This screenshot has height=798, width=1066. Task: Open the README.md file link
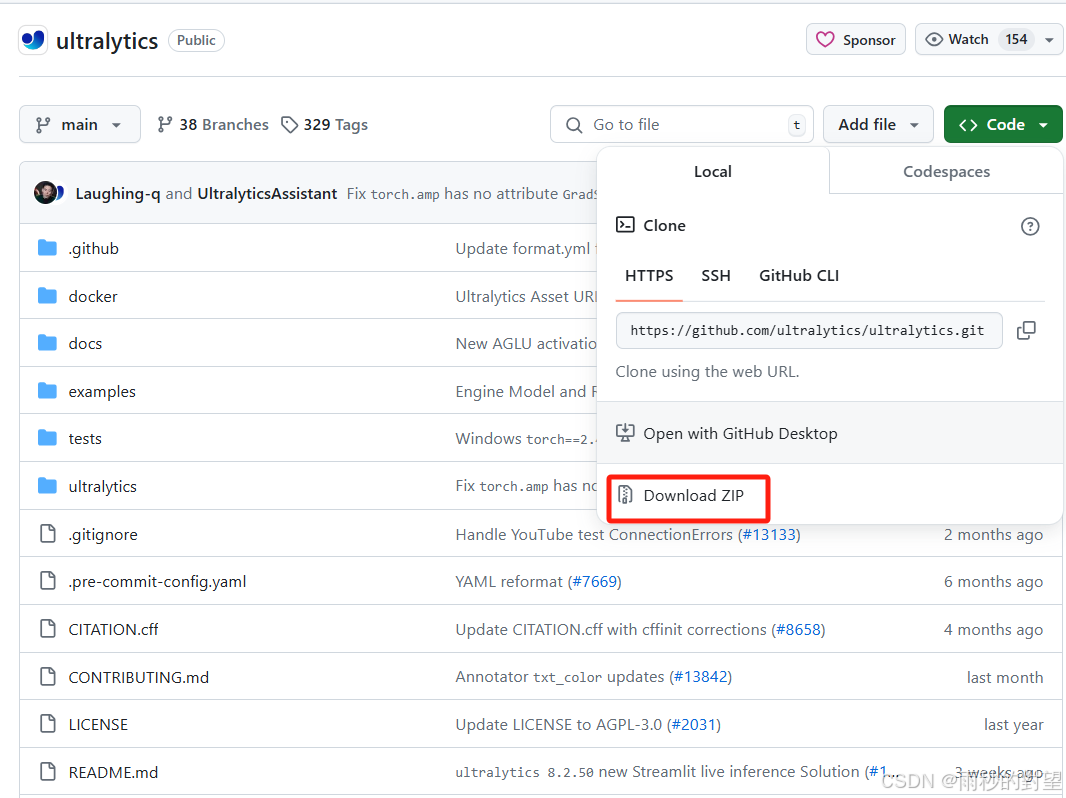point(114,772)
